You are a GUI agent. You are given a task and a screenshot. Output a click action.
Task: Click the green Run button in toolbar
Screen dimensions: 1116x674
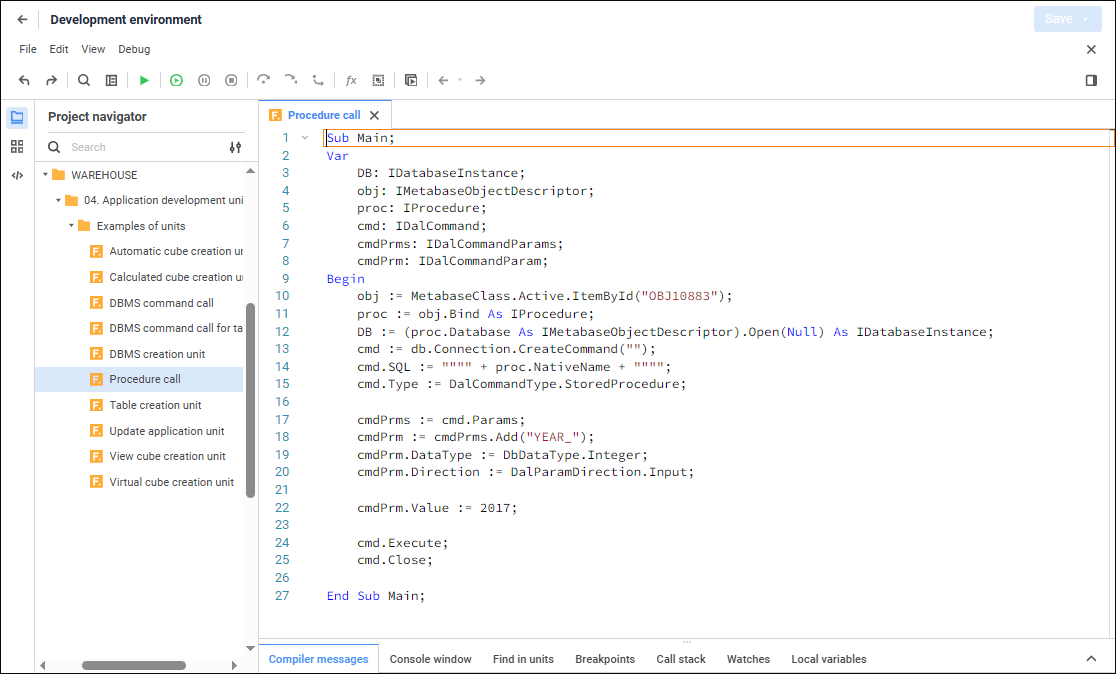click(x=144, y=80)
